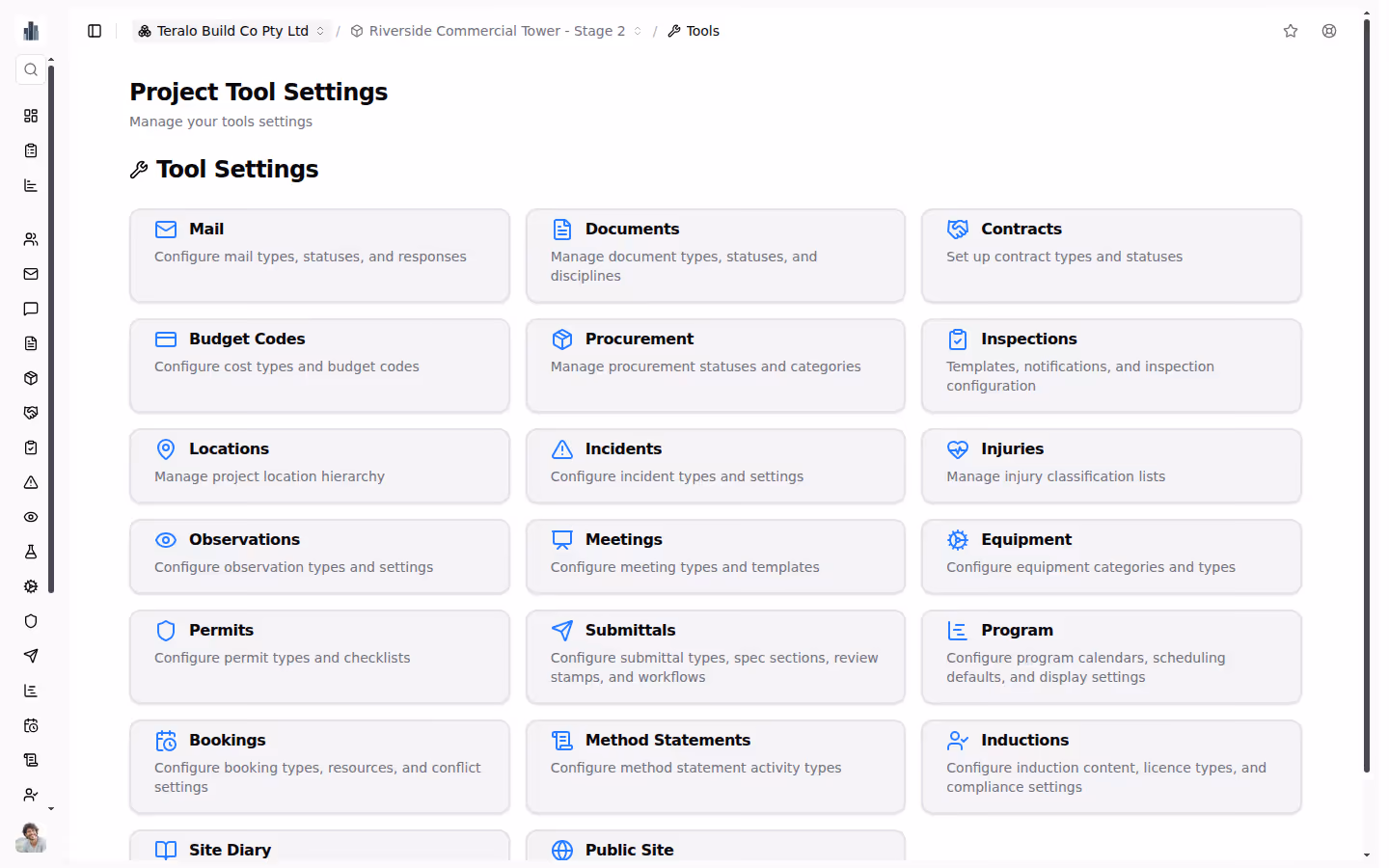Open the Bookings settings card
This screenshot has width=1389, height=868.
pyautogui.click(x=319, y=767)
